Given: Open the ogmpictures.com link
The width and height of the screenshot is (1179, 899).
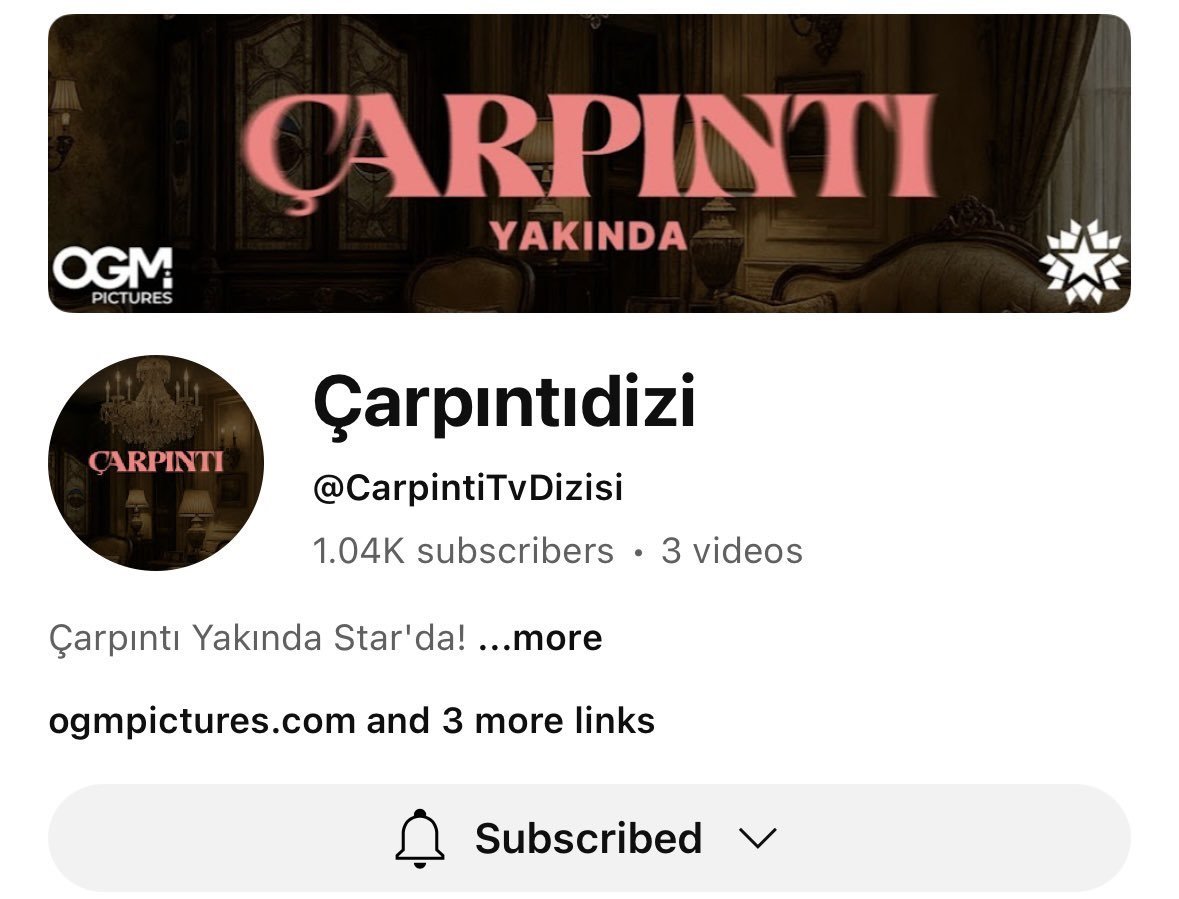Looking at the screenshot, I should pos(202,721).
